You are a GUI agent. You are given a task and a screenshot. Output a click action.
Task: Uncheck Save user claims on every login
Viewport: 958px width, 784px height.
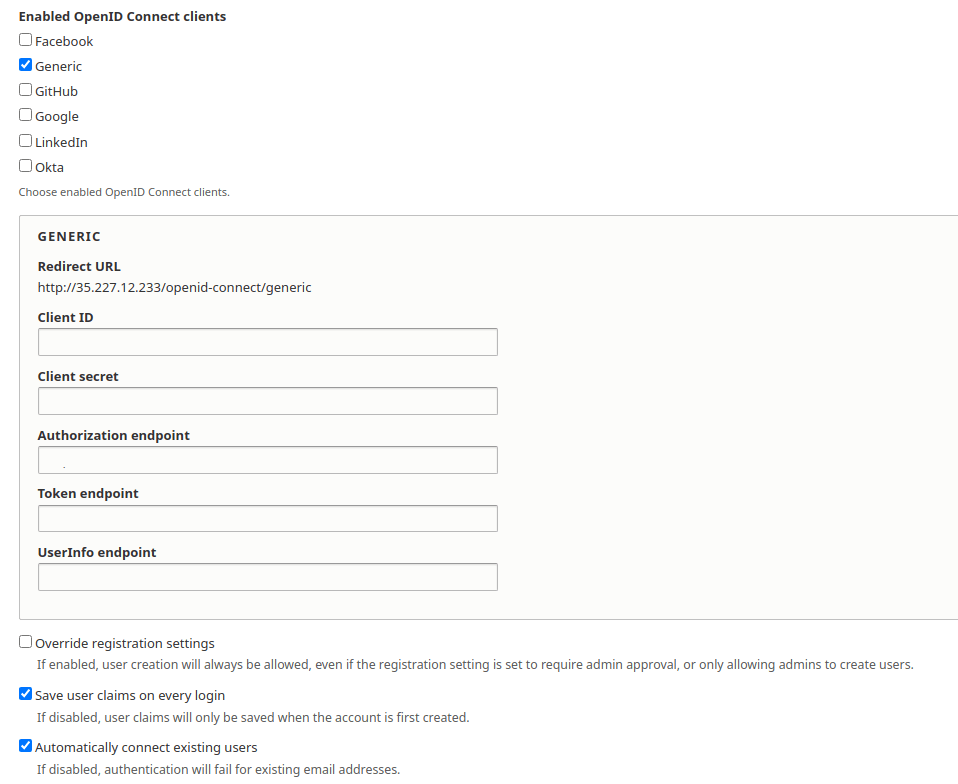click(x=25, y=693)
